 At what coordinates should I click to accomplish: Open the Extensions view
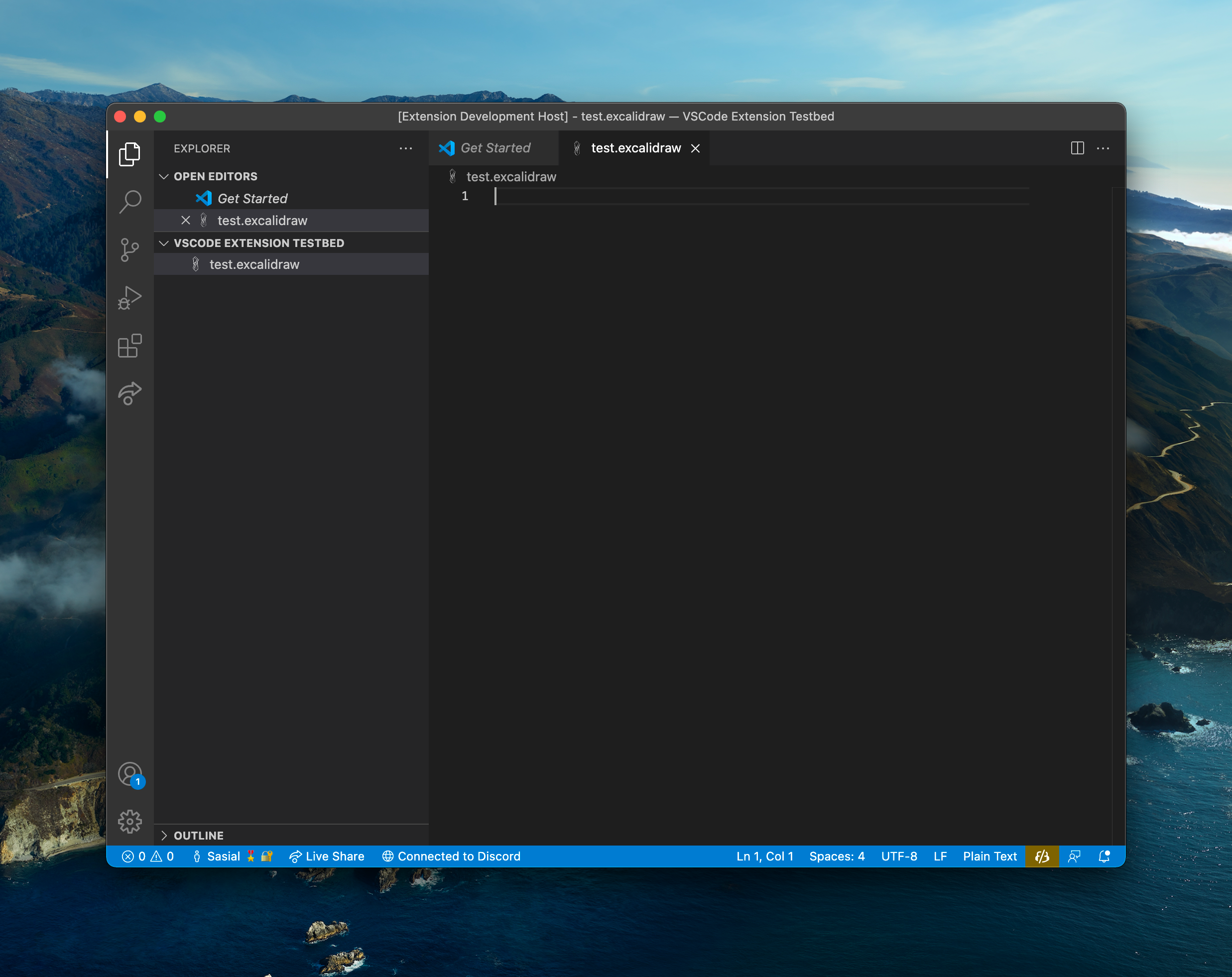[x=129, y=346]
